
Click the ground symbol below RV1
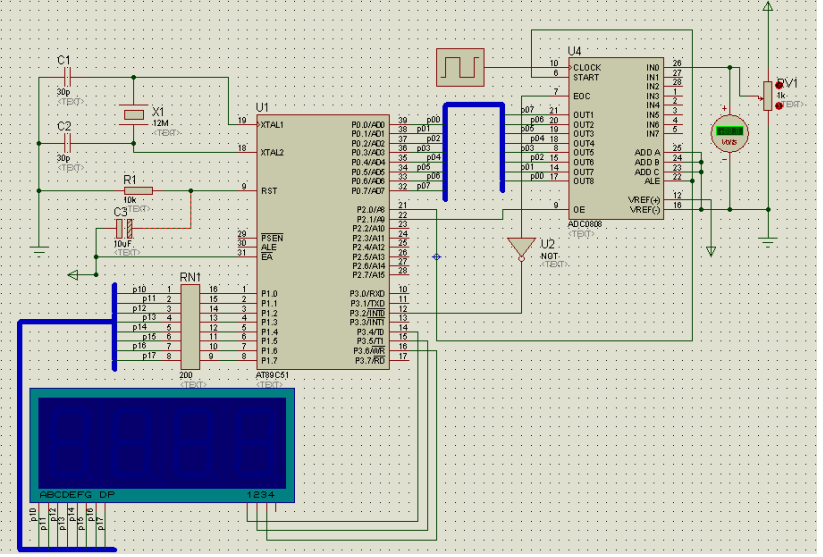pyautogui.click(x=767, y=238)
